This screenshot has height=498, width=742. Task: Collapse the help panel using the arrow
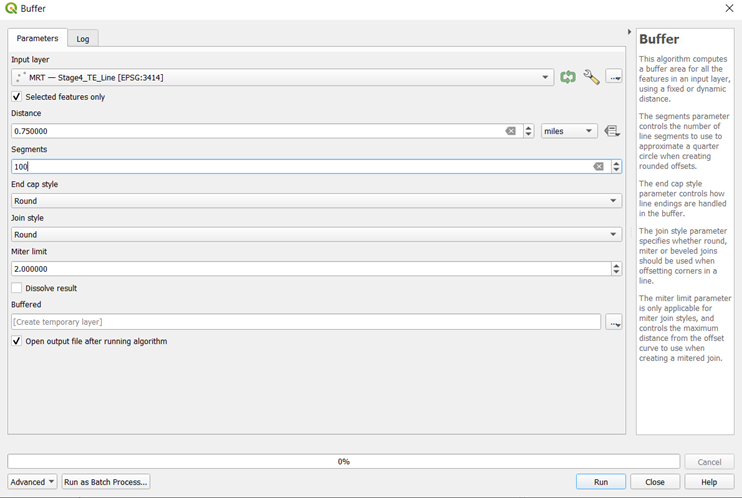(x=629, y=32)
